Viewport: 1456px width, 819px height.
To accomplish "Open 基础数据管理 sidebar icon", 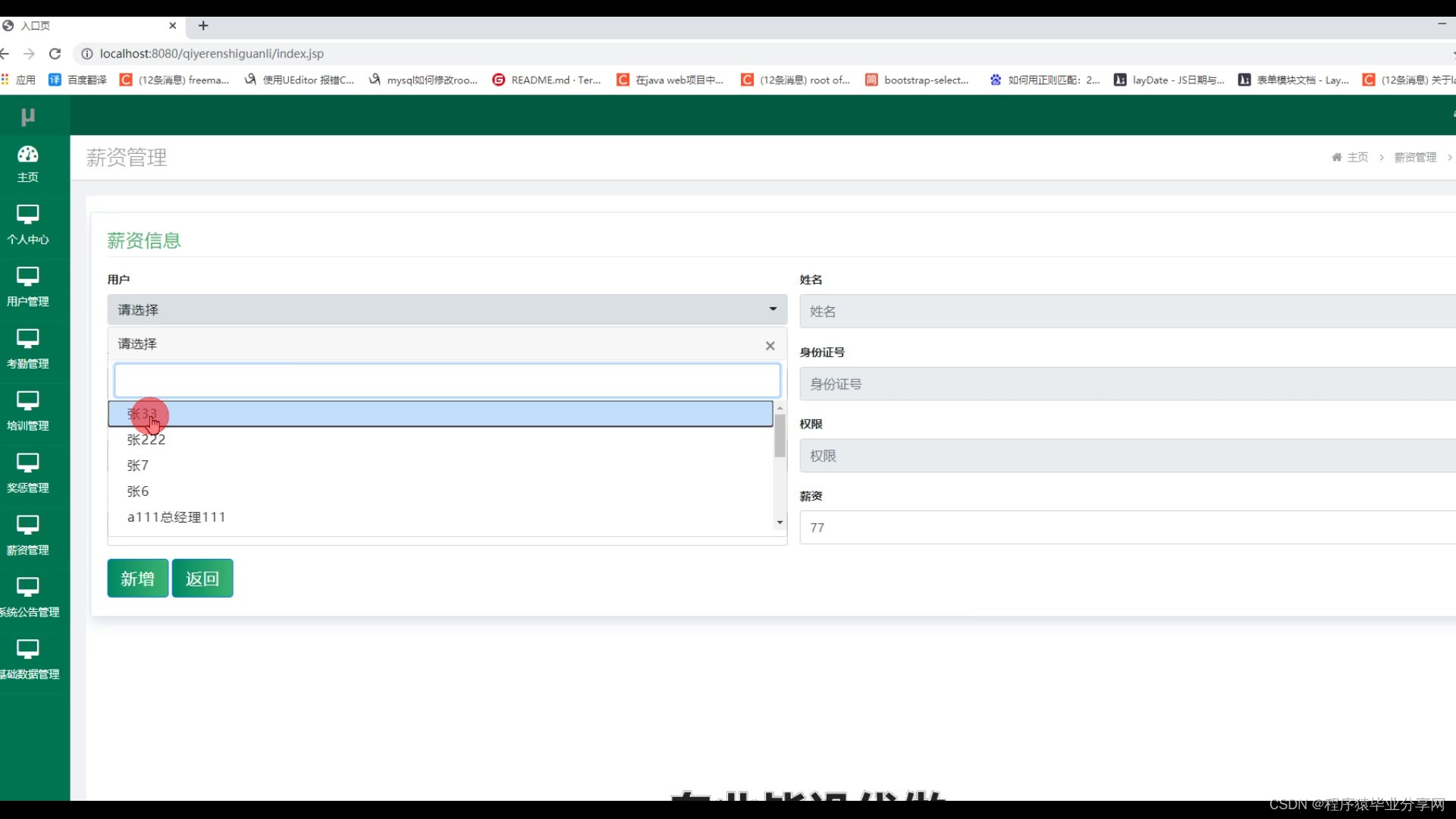I will [28, 651].
